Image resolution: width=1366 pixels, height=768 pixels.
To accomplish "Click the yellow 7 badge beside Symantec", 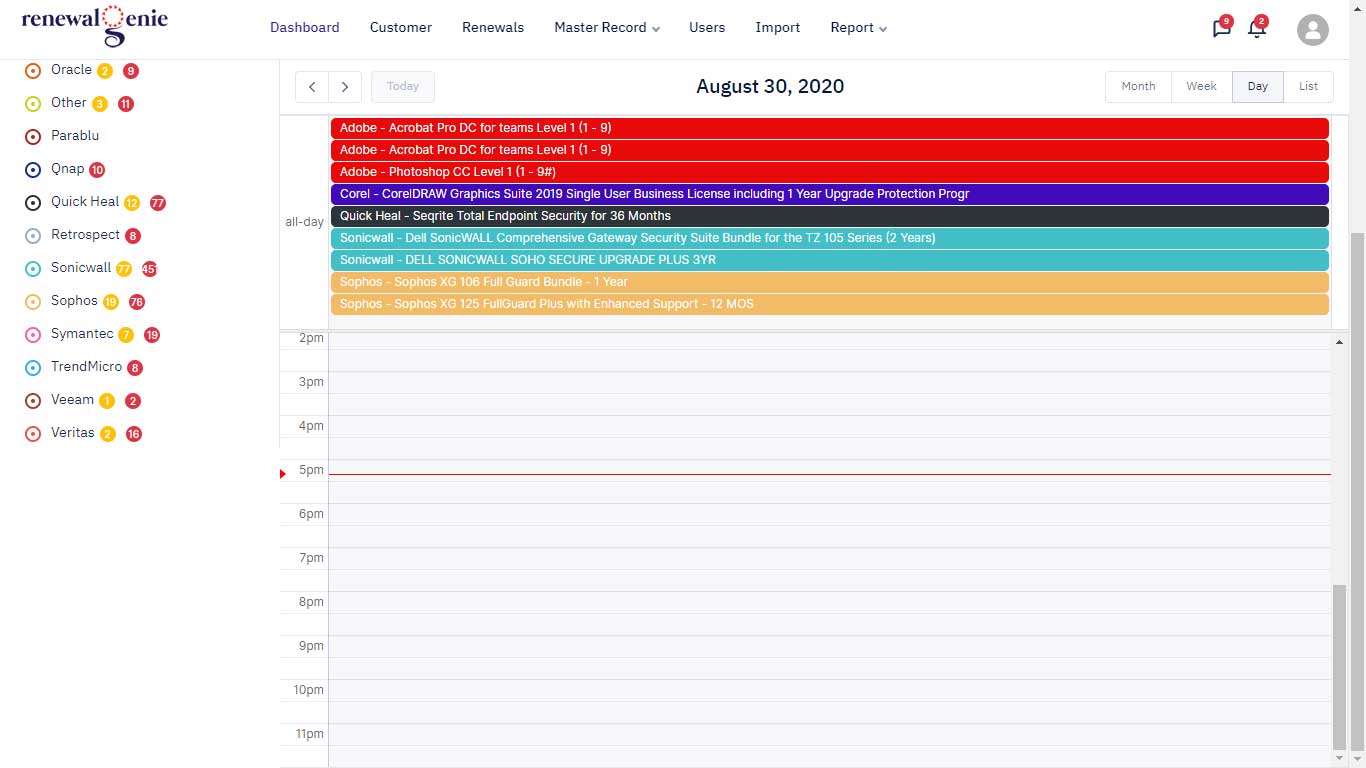I will [x=126, y=335].
